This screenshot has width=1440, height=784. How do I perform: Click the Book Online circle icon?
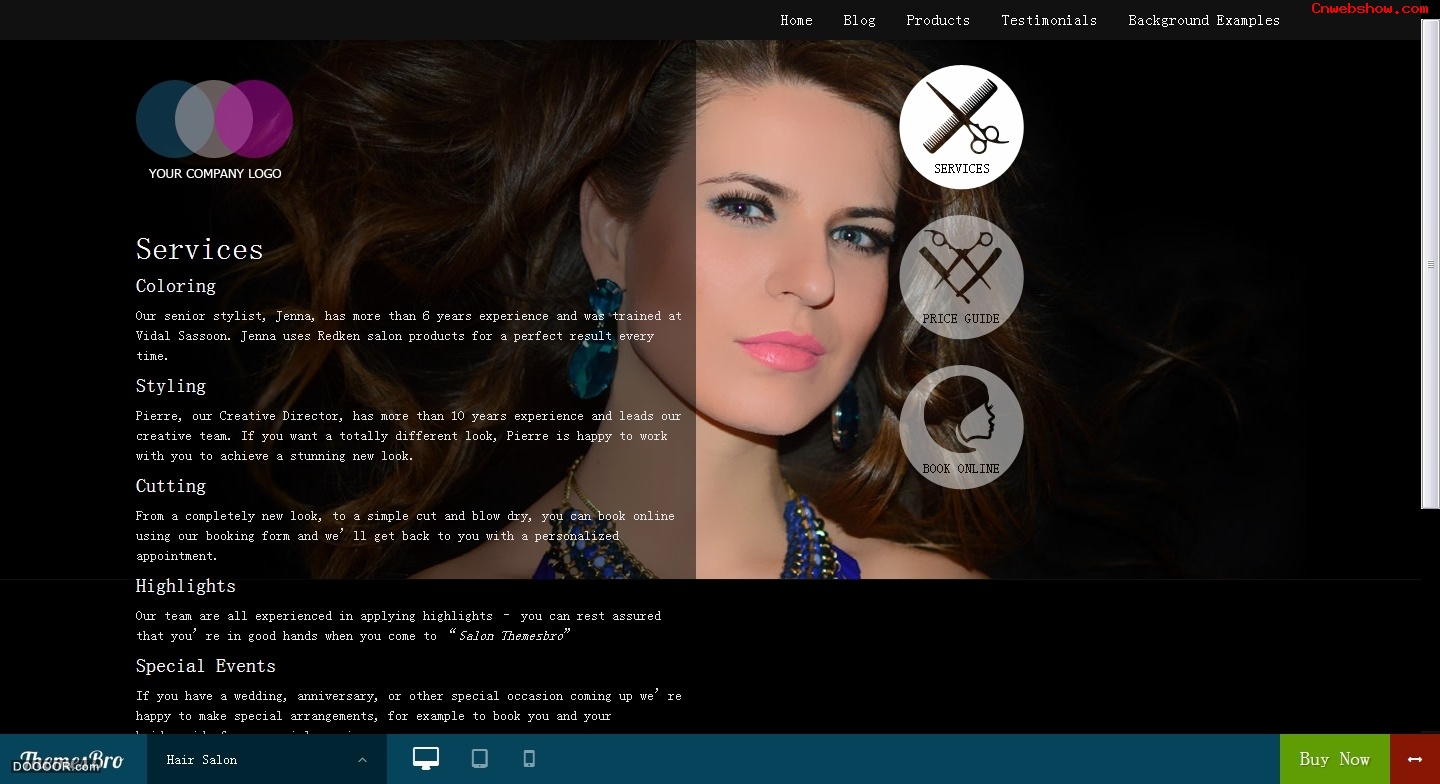pyautogui.click(x=961, y=427)
